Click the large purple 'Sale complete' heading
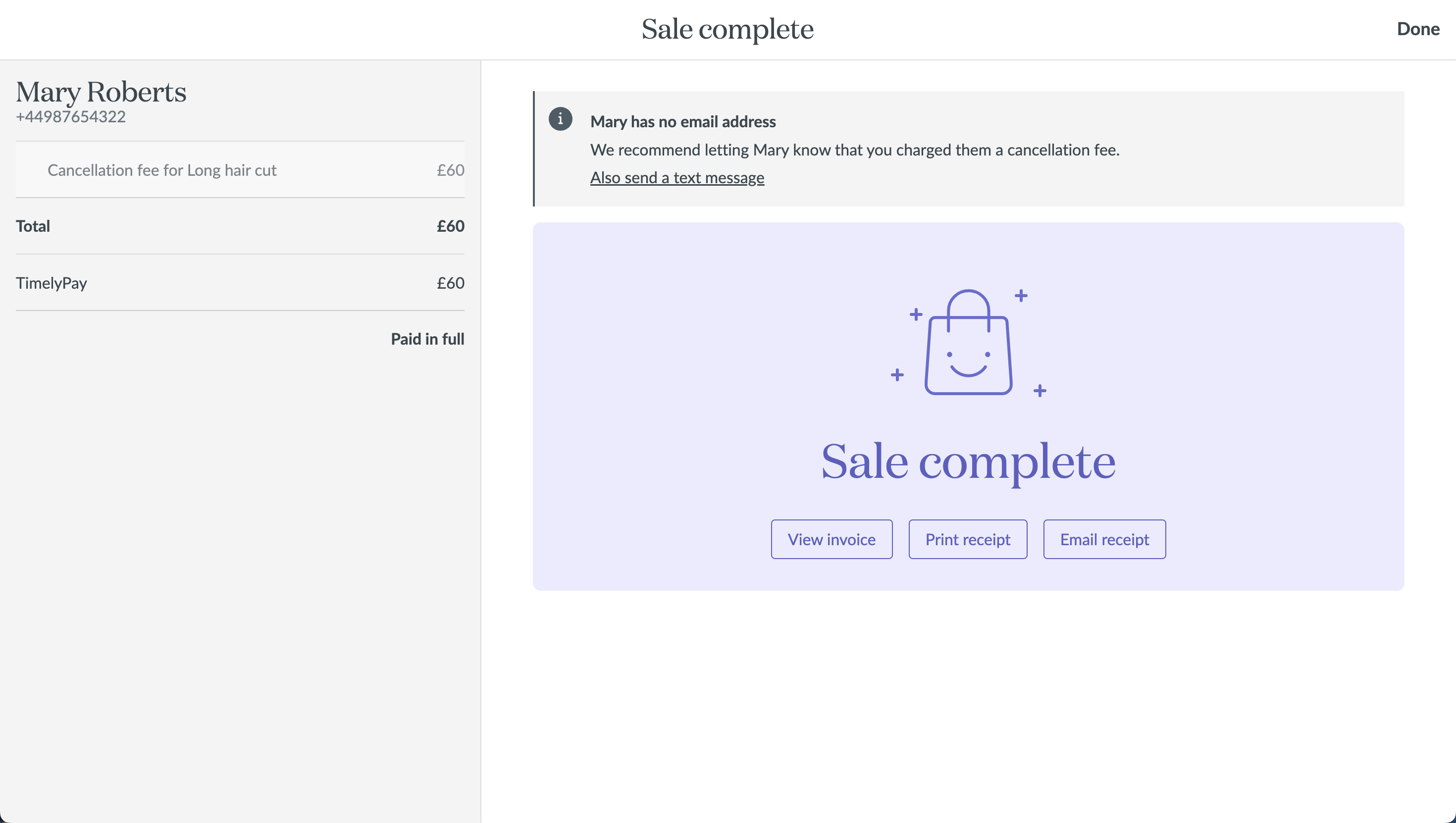Viewport: 1456px width, 823px height. point(968,461)
